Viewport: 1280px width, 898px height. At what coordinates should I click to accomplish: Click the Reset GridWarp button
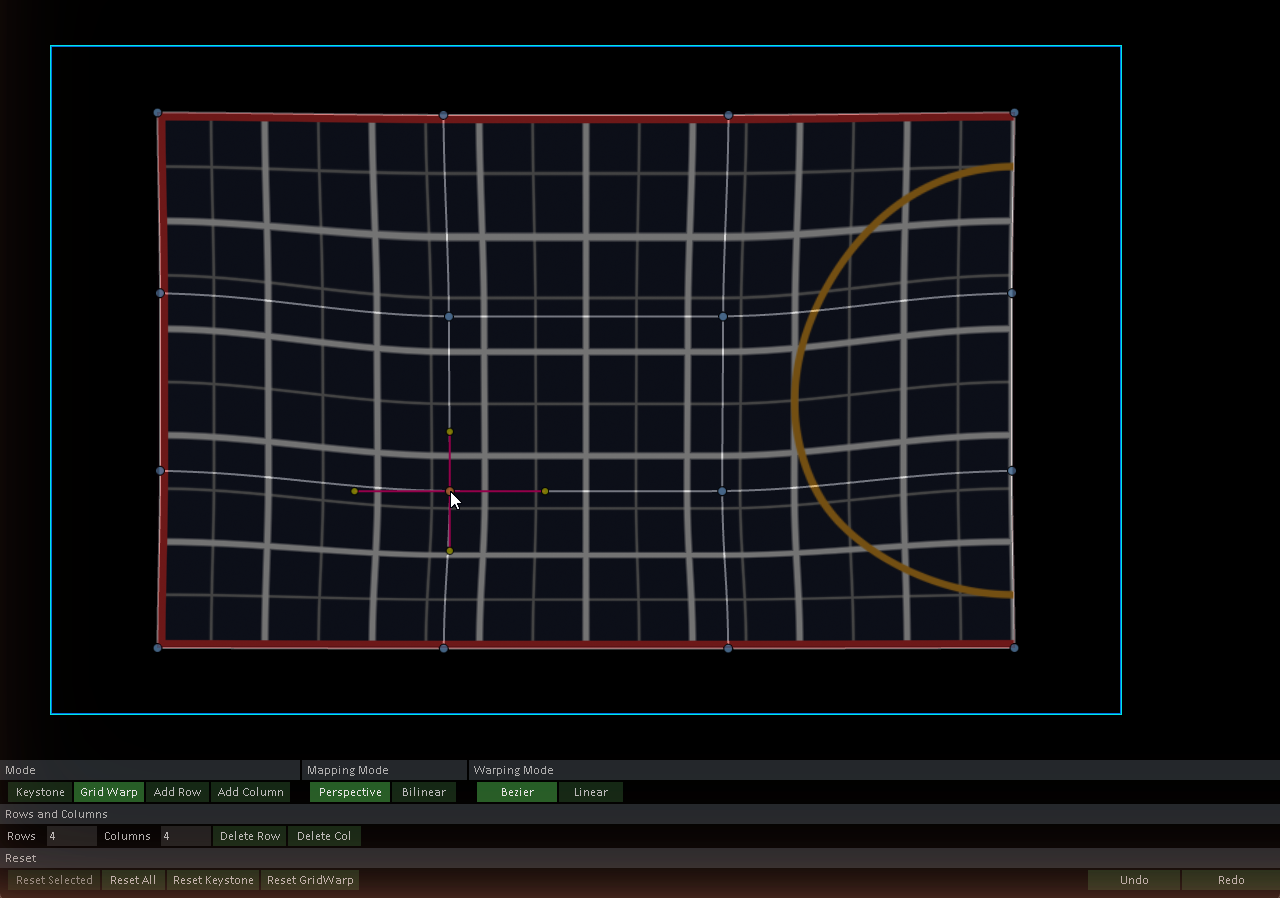click(310, 880)
